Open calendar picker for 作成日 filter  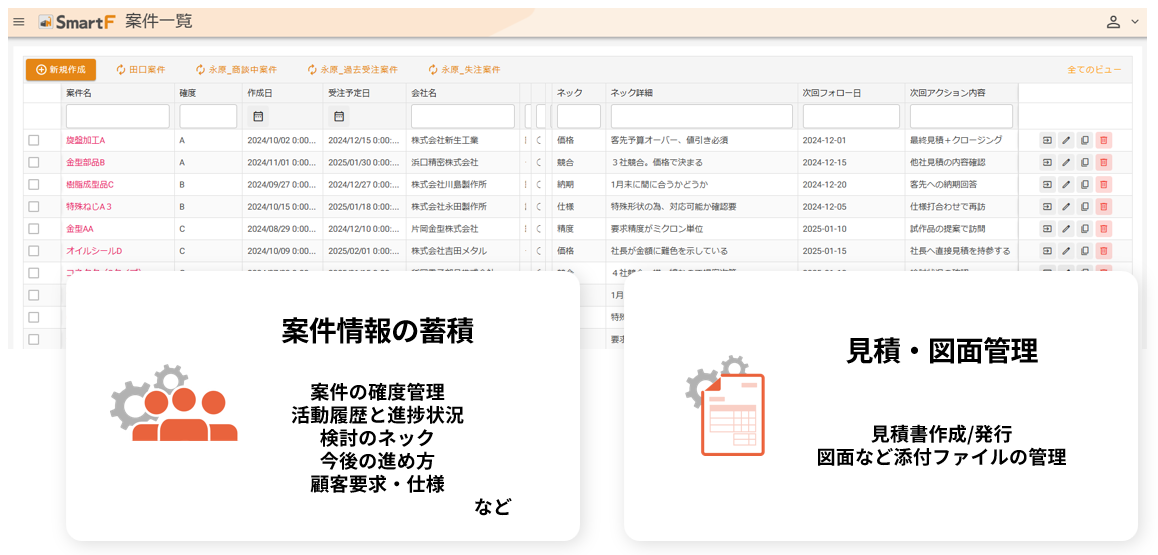(x=258, y=116)
